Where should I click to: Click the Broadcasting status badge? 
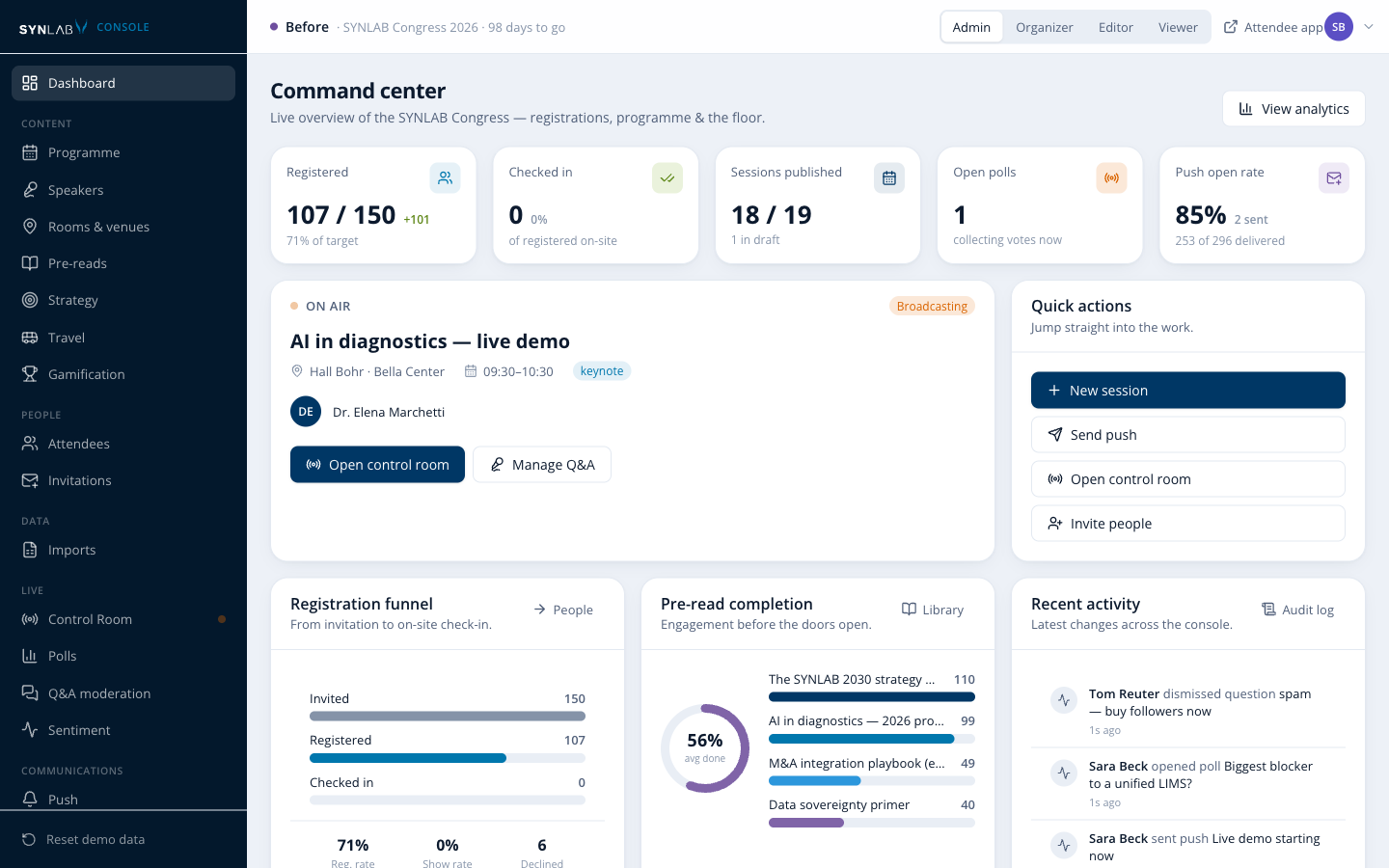[x=932, y=306]
